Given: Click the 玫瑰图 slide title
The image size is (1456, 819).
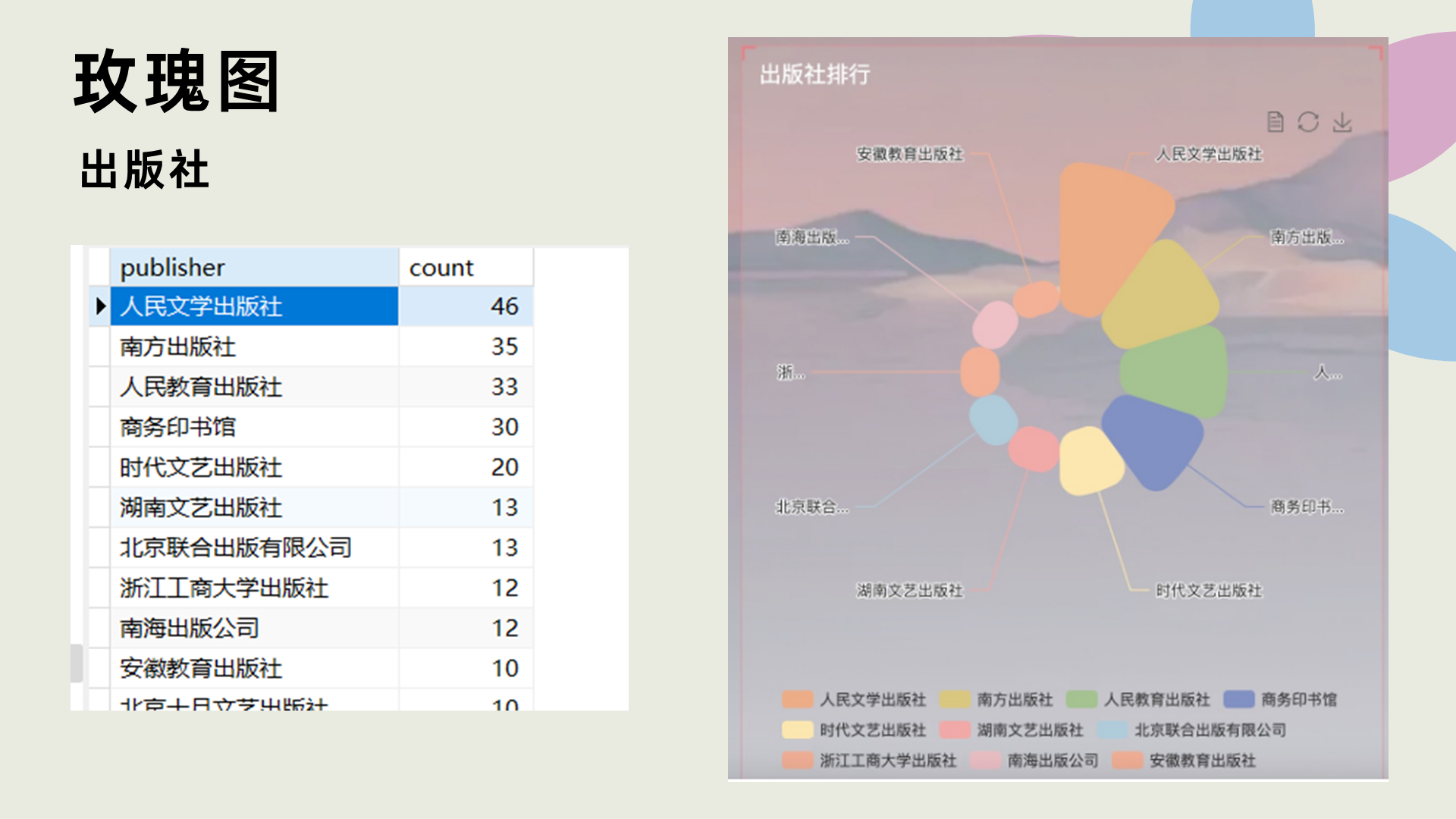Looking at the screenshot, I should 177,82.
